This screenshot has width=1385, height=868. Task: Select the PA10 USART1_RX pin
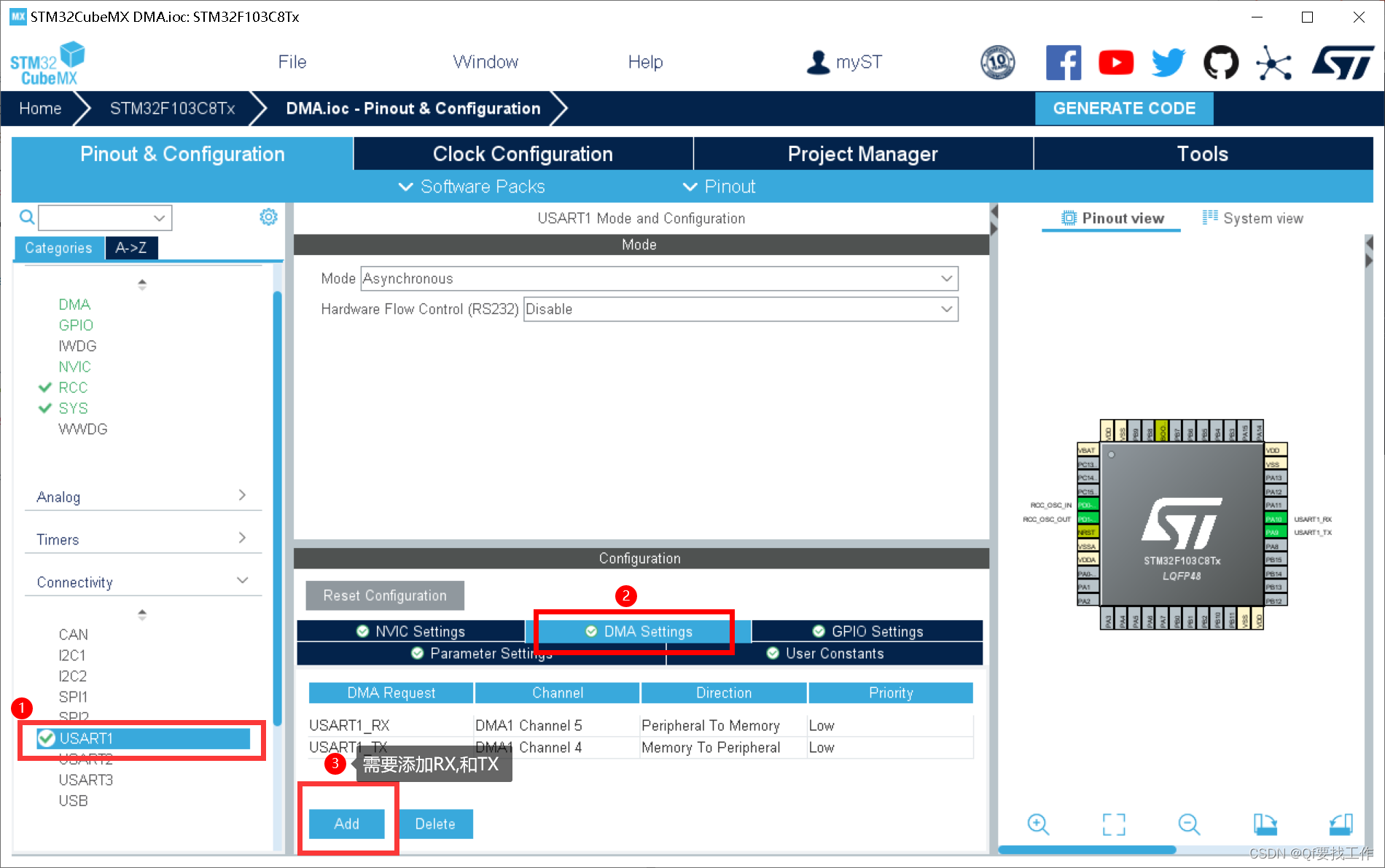click(1274, 519)
